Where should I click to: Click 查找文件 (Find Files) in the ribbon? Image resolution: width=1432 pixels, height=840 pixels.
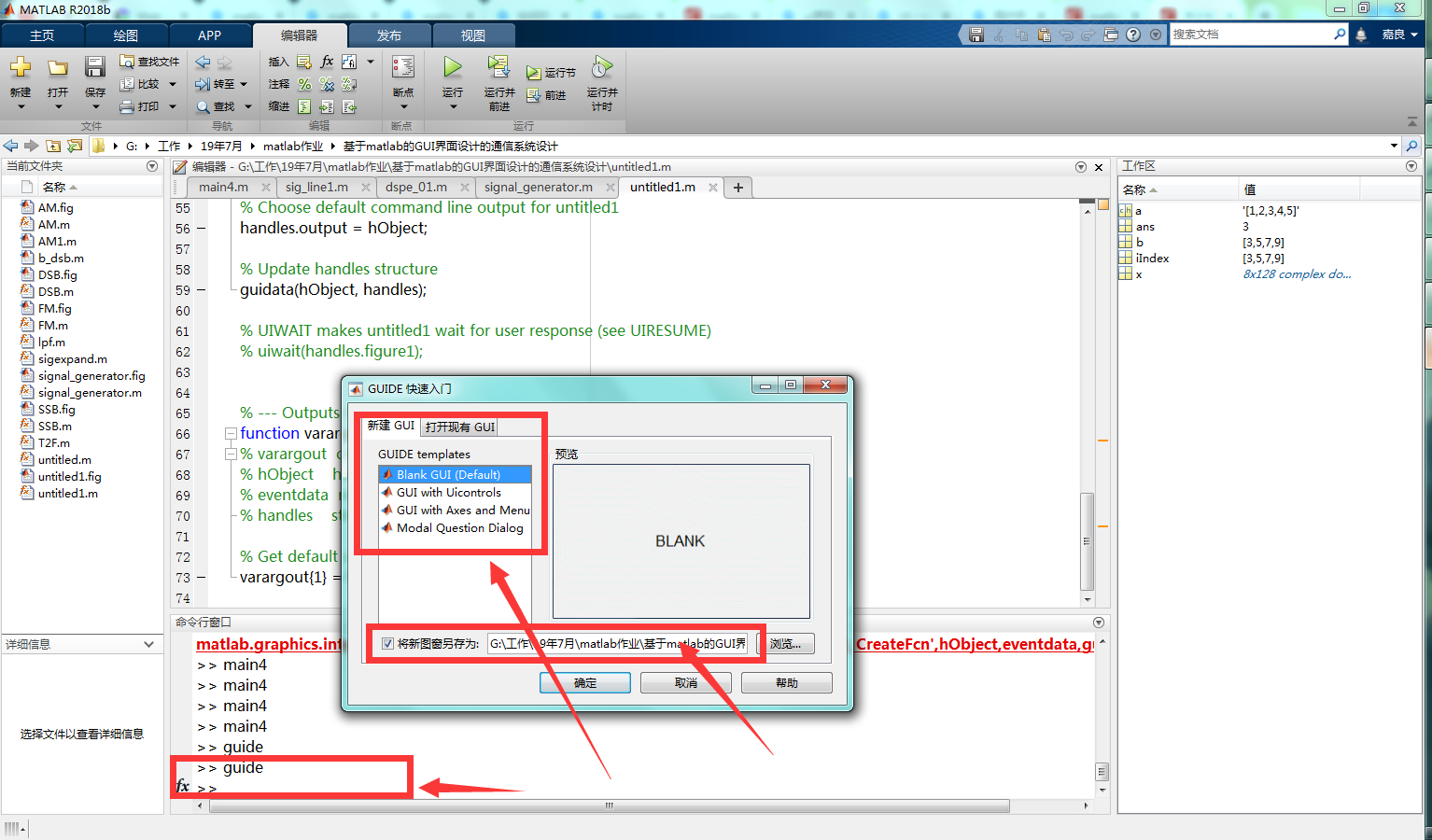(x=149, y=62)
